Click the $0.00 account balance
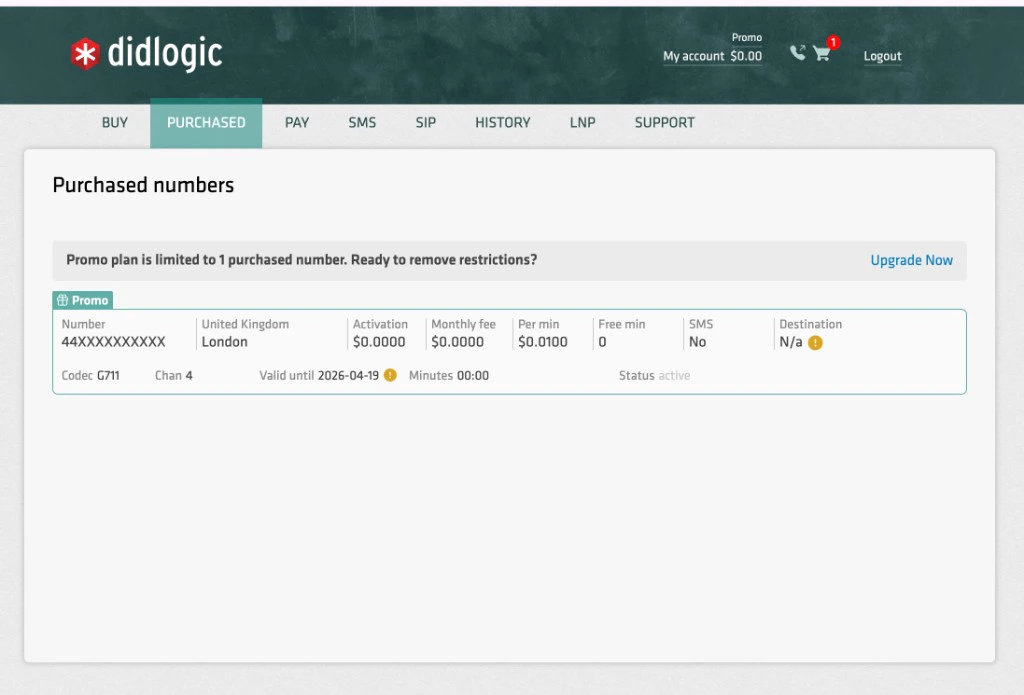The width and height of the screenshot is (1024, 695). [x=747, y=57]
